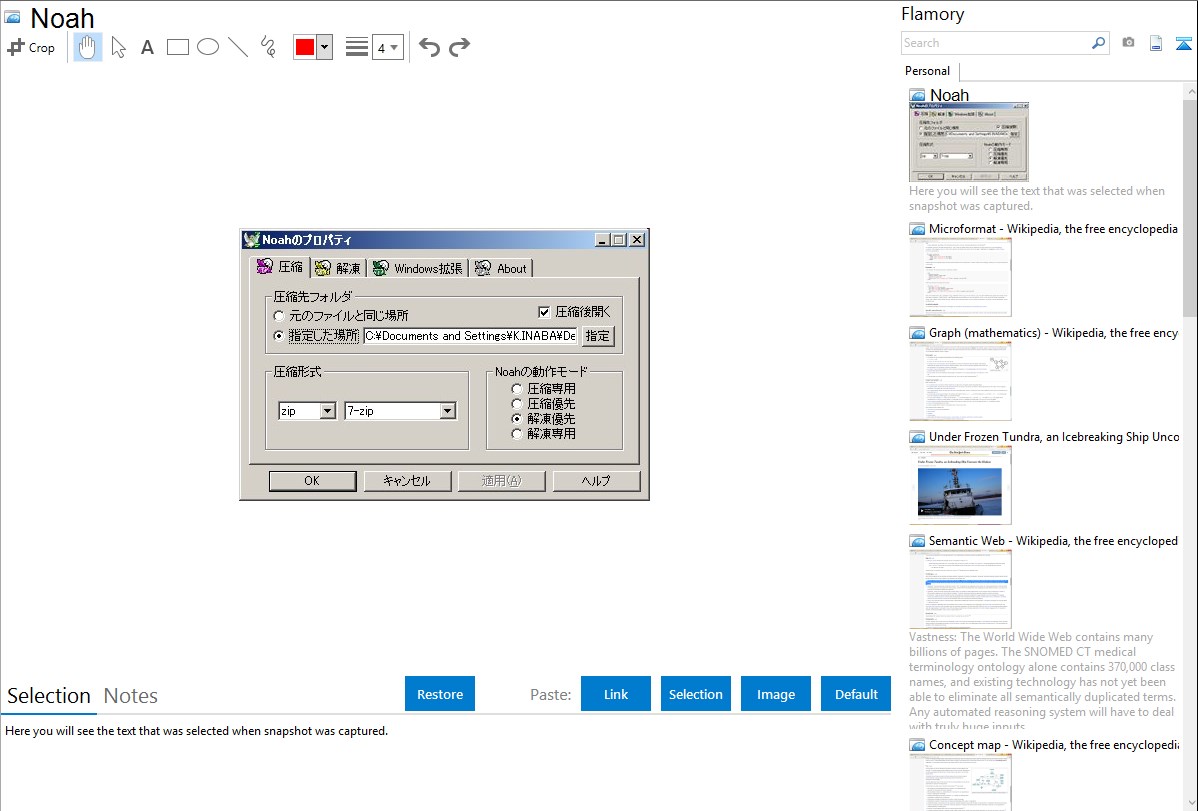Click the magnifier search icon

1099,43
